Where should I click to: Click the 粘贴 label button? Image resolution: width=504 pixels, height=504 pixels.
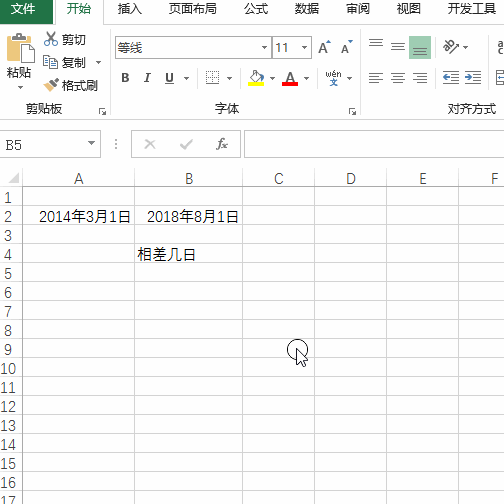coord(19,72)
